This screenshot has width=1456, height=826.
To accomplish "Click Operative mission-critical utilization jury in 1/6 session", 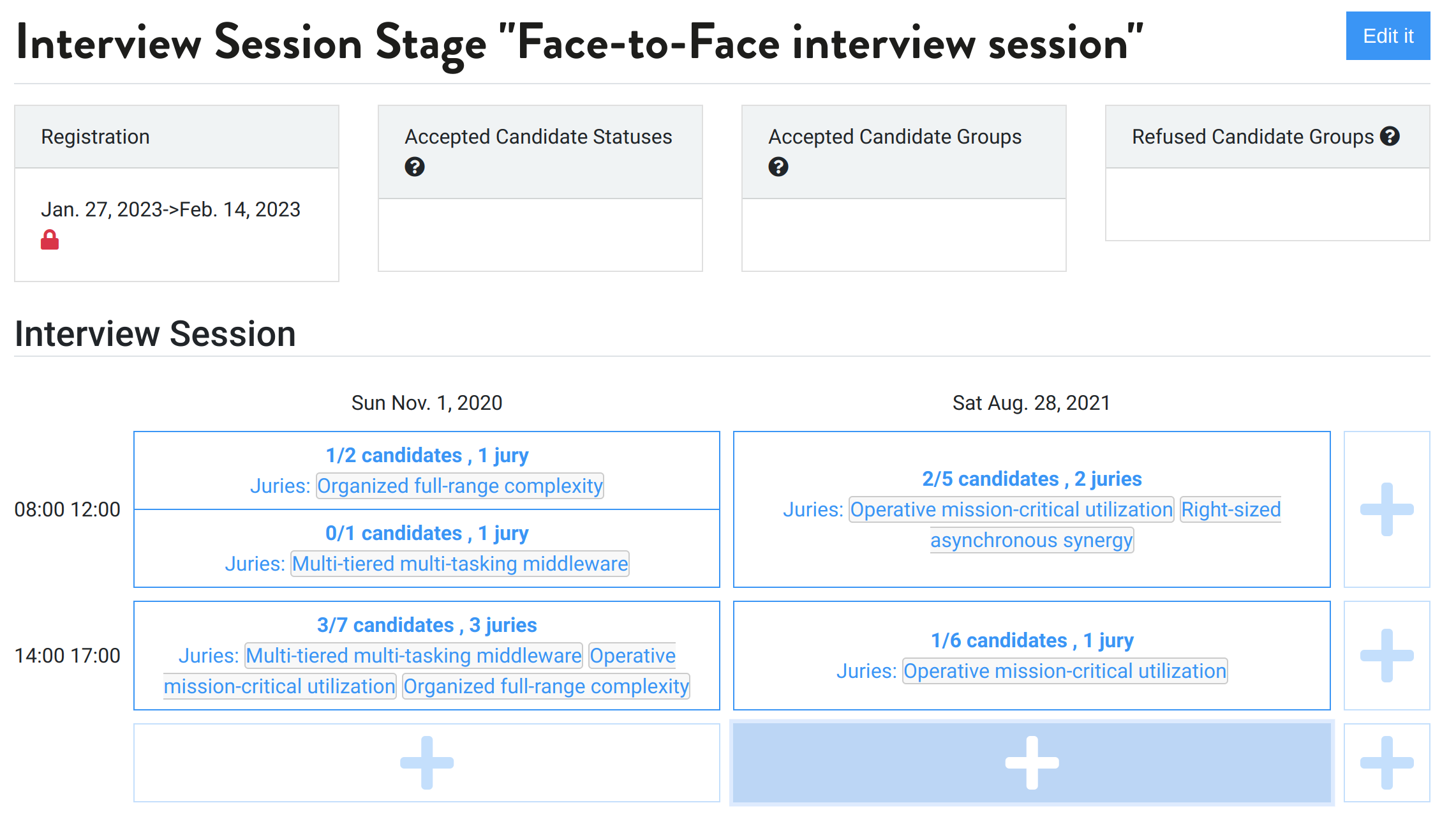I will click(1064, 672).
